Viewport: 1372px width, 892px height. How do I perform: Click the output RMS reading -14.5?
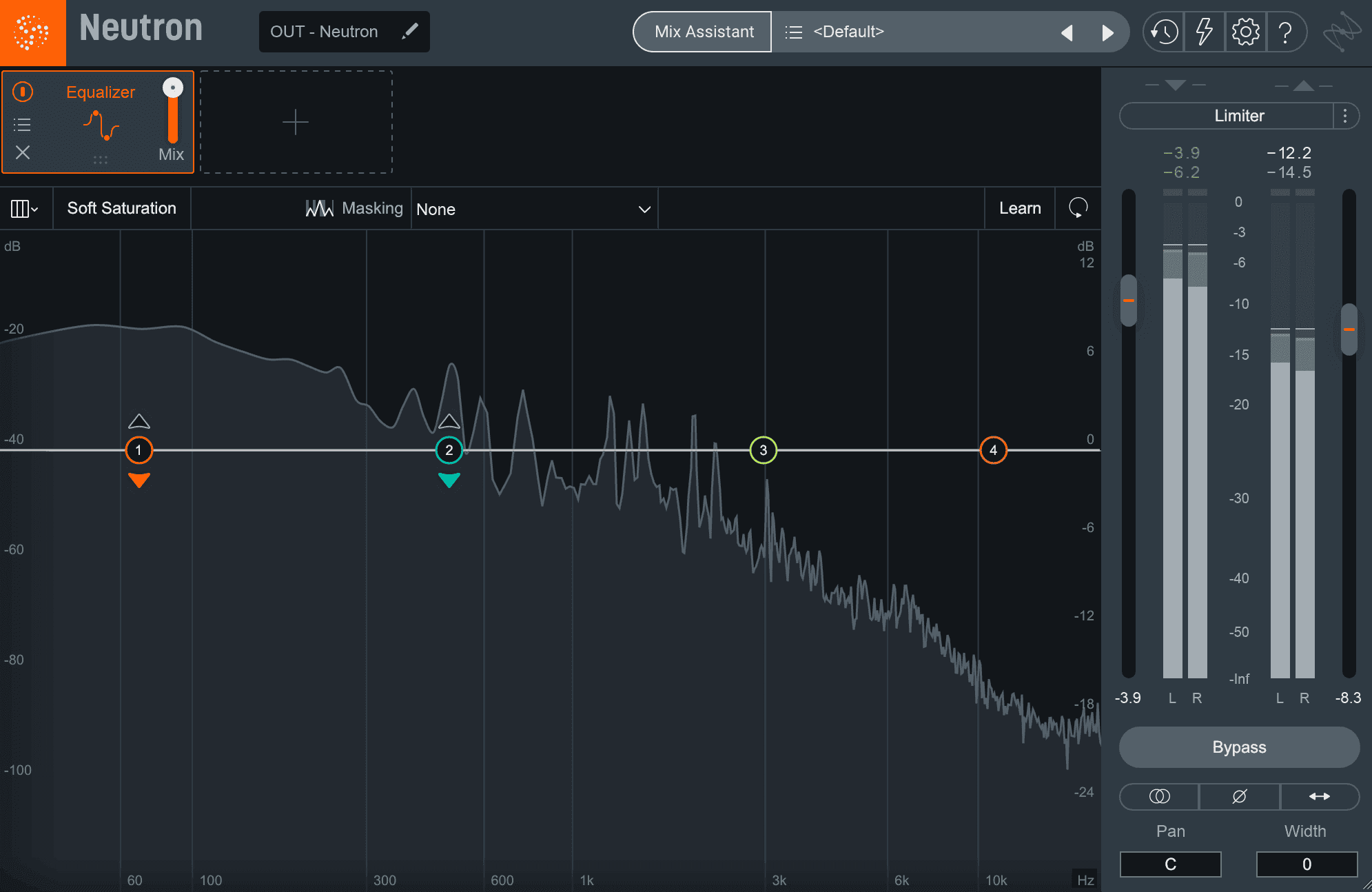click(x=1289, y=172)
